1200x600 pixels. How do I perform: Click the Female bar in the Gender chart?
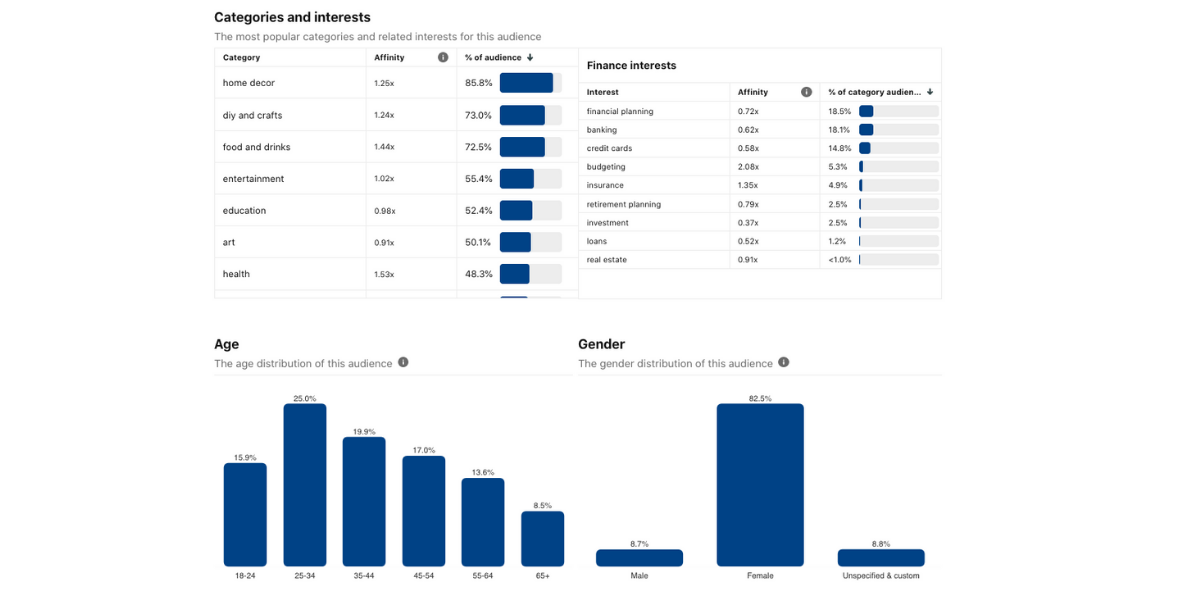pyautogui.click(x=760, y=485)
